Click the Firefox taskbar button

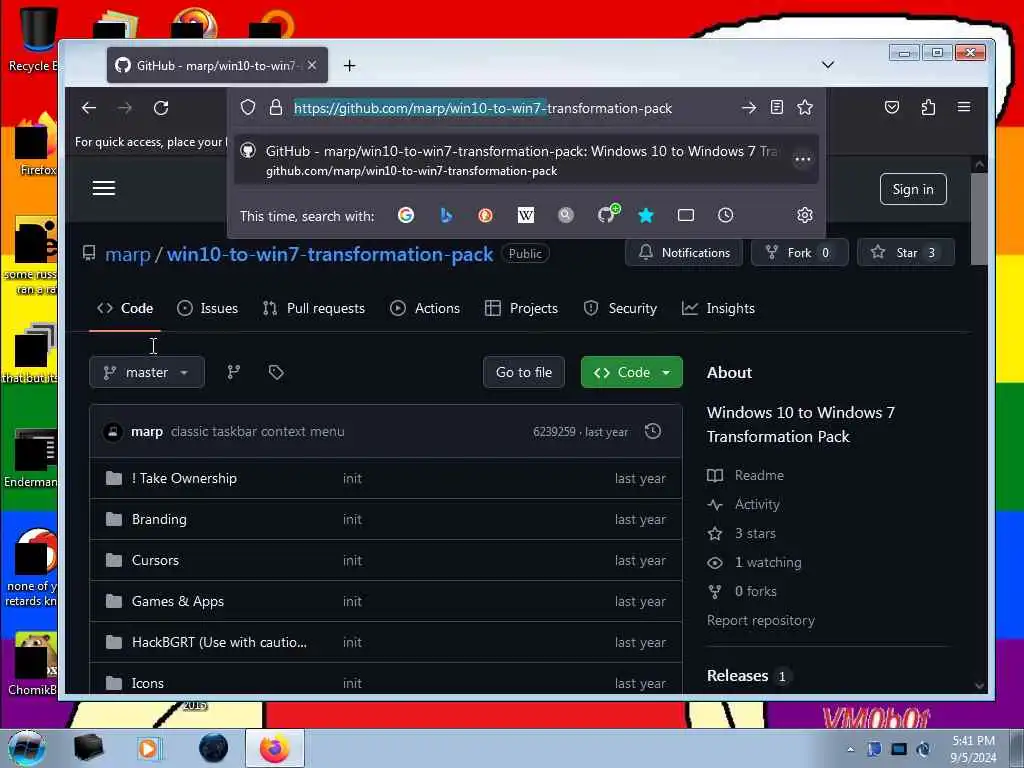274,749
